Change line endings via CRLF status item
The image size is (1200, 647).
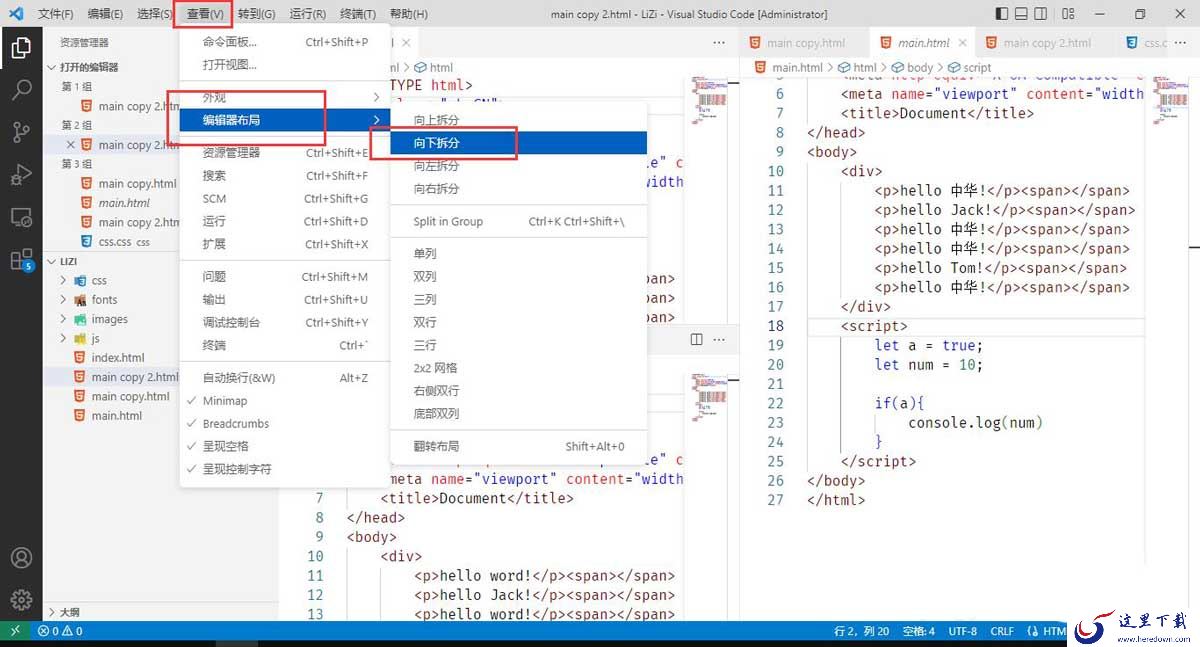1002,631
